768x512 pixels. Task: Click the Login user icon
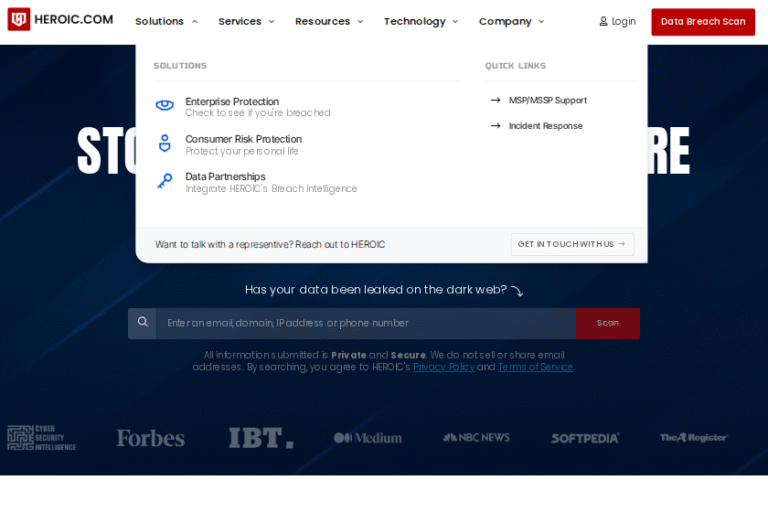(x=603, y=21)
